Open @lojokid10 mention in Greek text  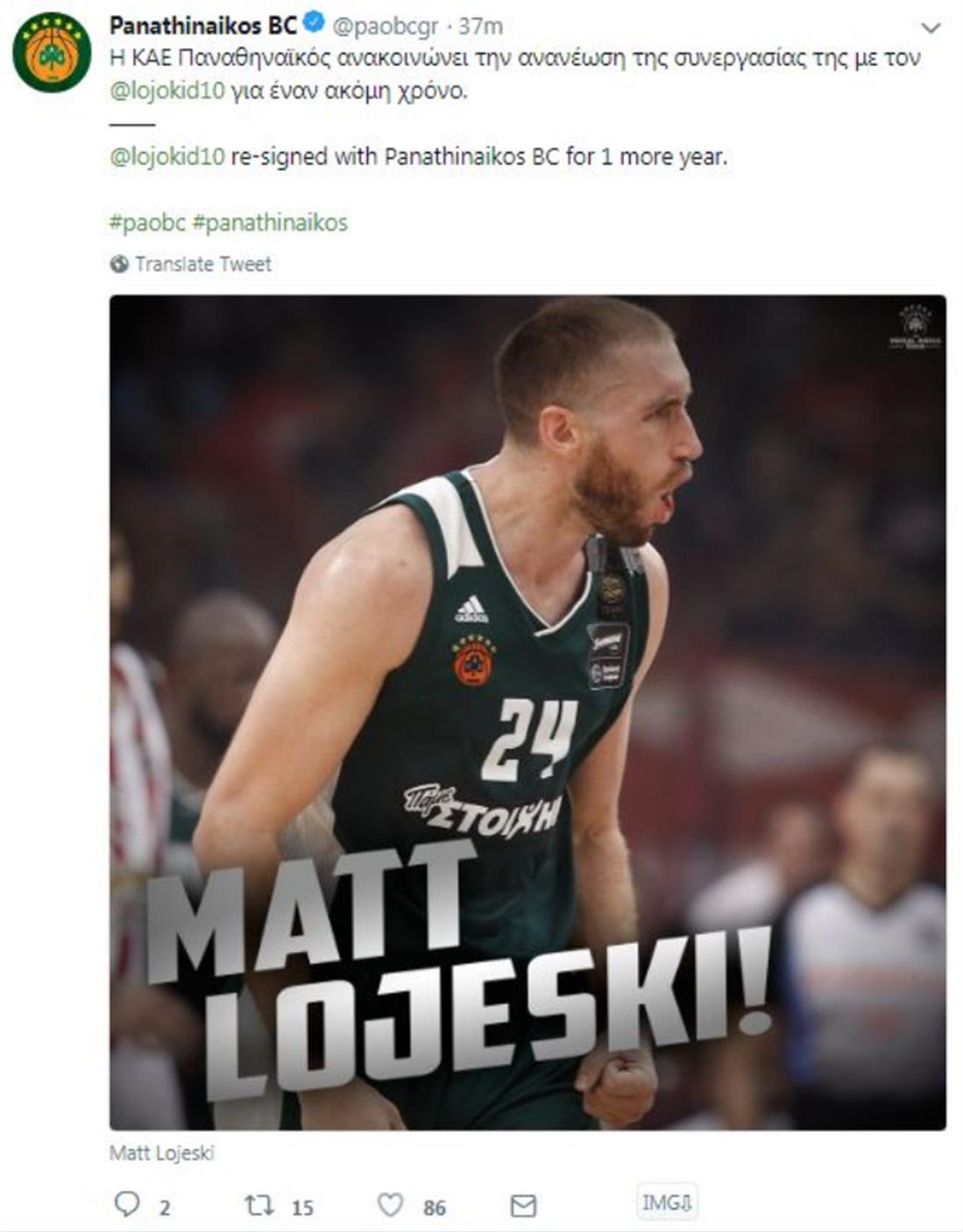click(x=167, y=91)
